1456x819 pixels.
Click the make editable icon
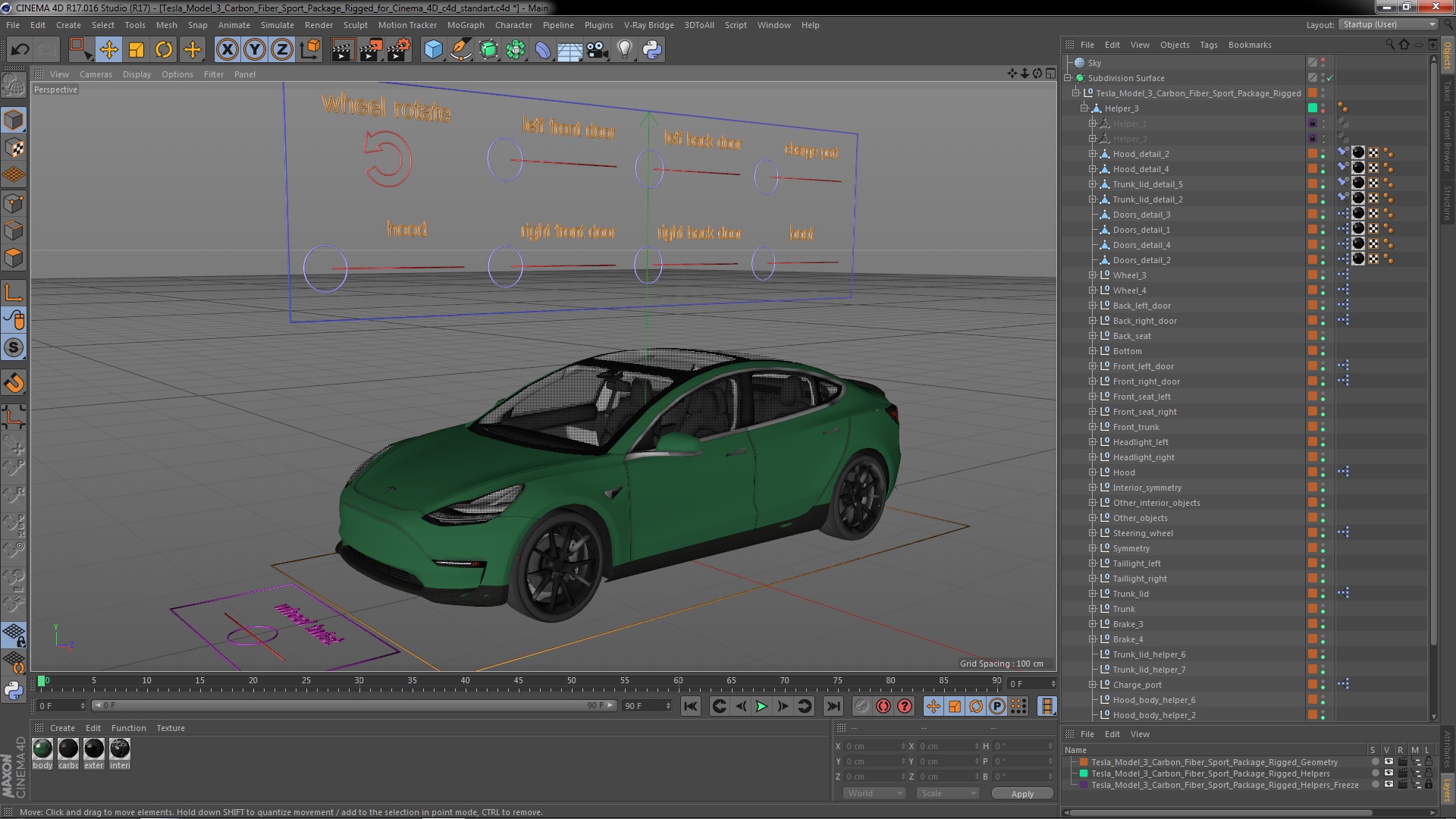(14, 85)
